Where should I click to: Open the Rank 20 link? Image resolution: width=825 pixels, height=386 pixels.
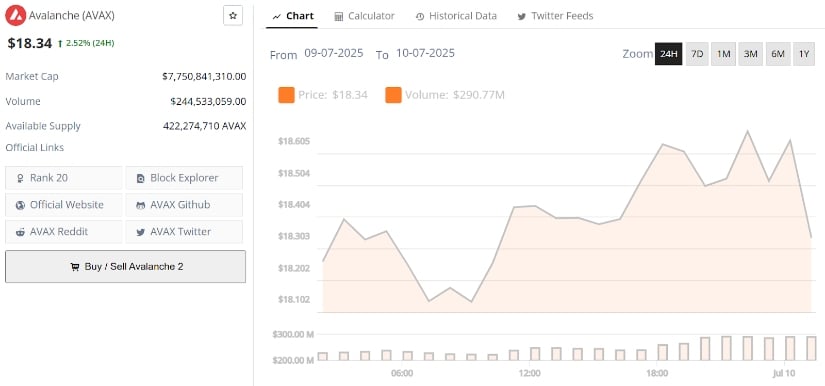tap(64, 178)
